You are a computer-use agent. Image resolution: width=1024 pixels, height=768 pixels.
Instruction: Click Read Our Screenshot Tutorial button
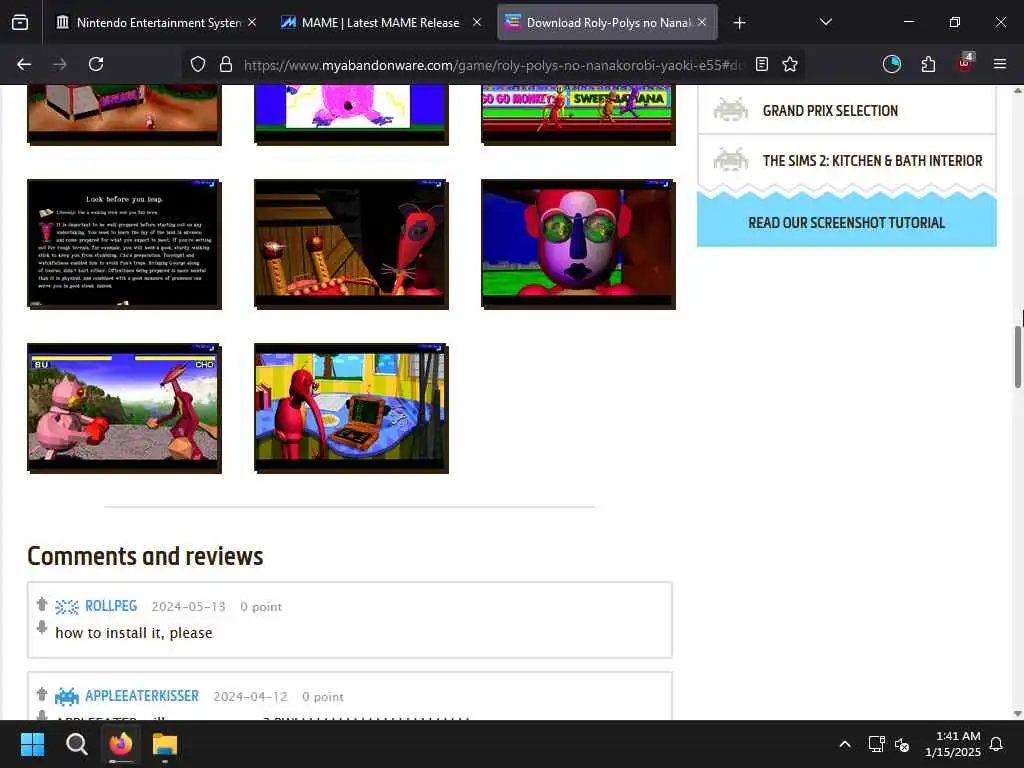click(846, 223)
